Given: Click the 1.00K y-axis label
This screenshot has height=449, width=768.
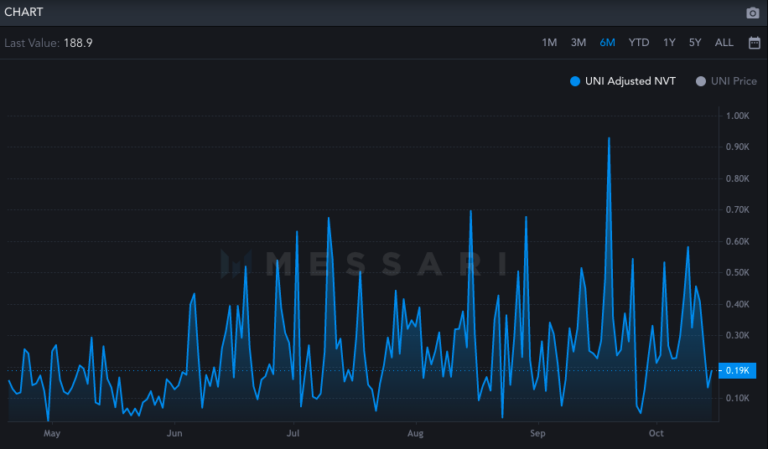Looking at the screenshot, I should click(737, 116).
